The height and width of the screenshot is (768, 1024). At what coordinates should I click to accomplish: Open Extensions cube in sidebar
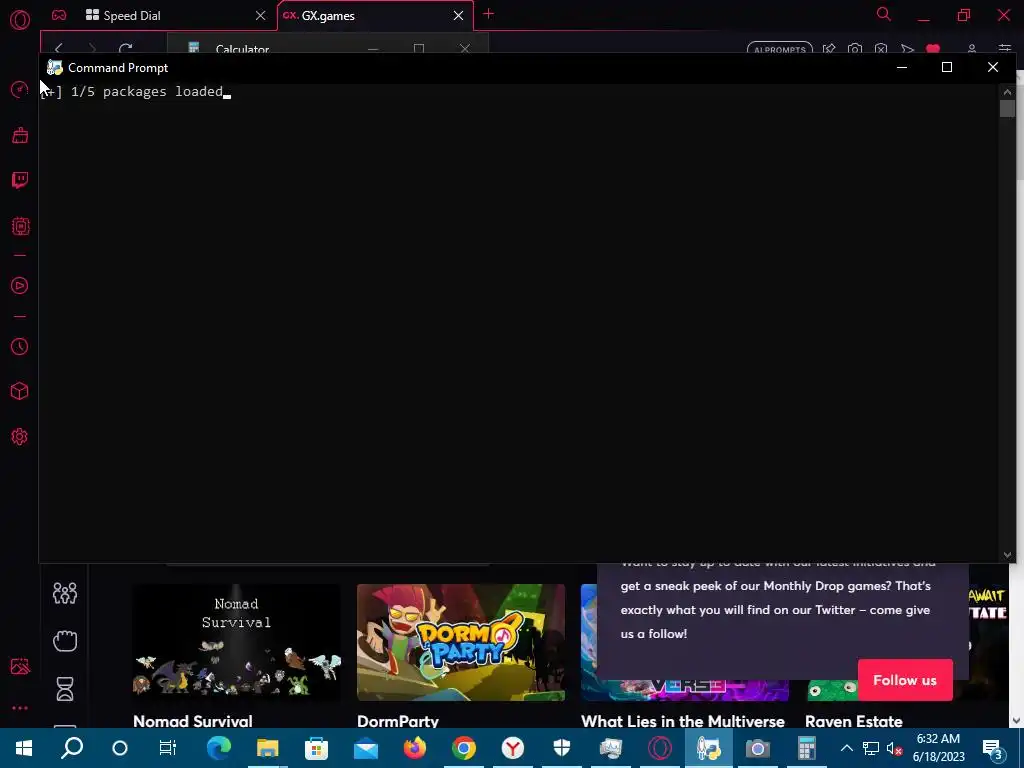pos(20,391)
